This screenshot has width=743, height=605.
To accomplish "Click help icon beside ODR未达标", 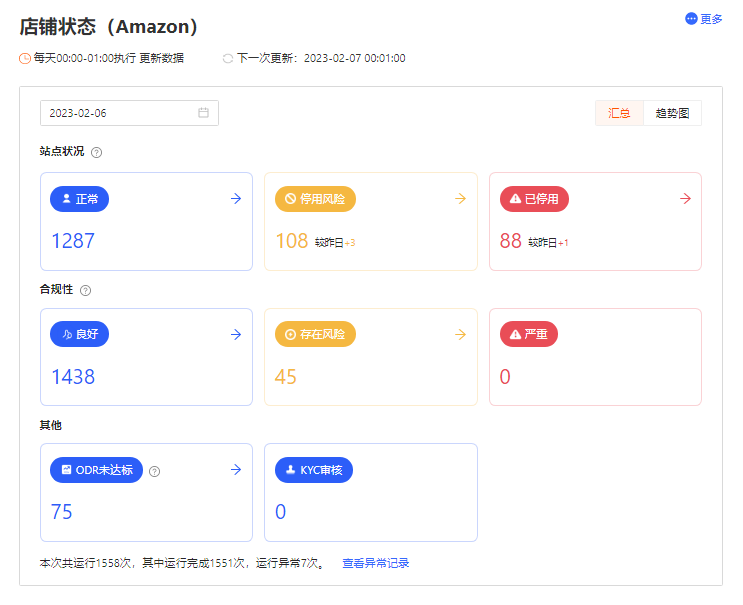I will tap(154, 471).
